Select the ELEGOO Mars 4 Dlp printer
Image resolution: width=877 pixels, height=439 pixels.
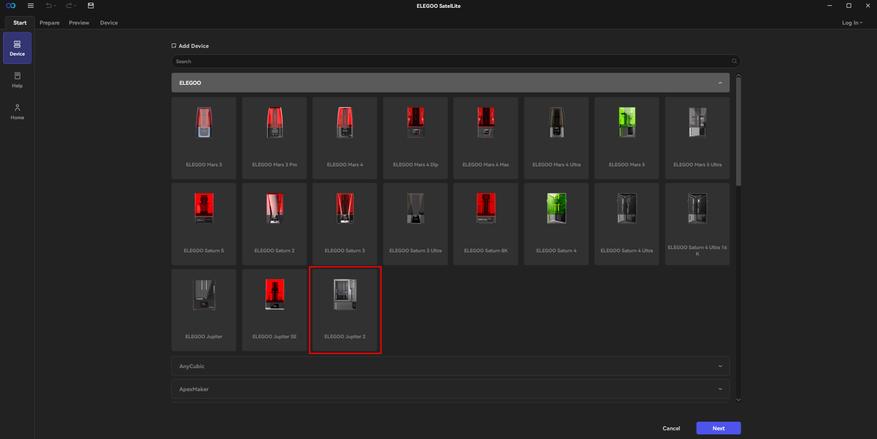tap(415, 138)
